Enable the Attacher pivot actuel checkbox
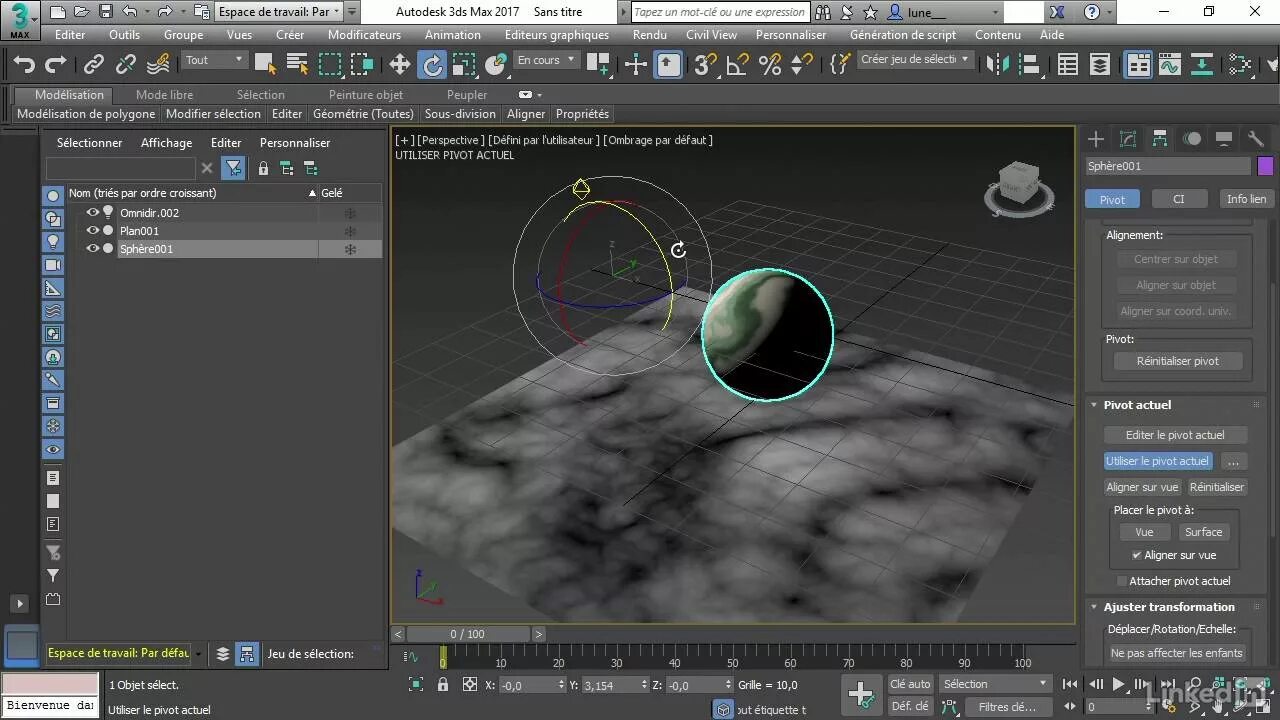The width and height of the screenshot is (1280, 720). tap(1121, 581)
